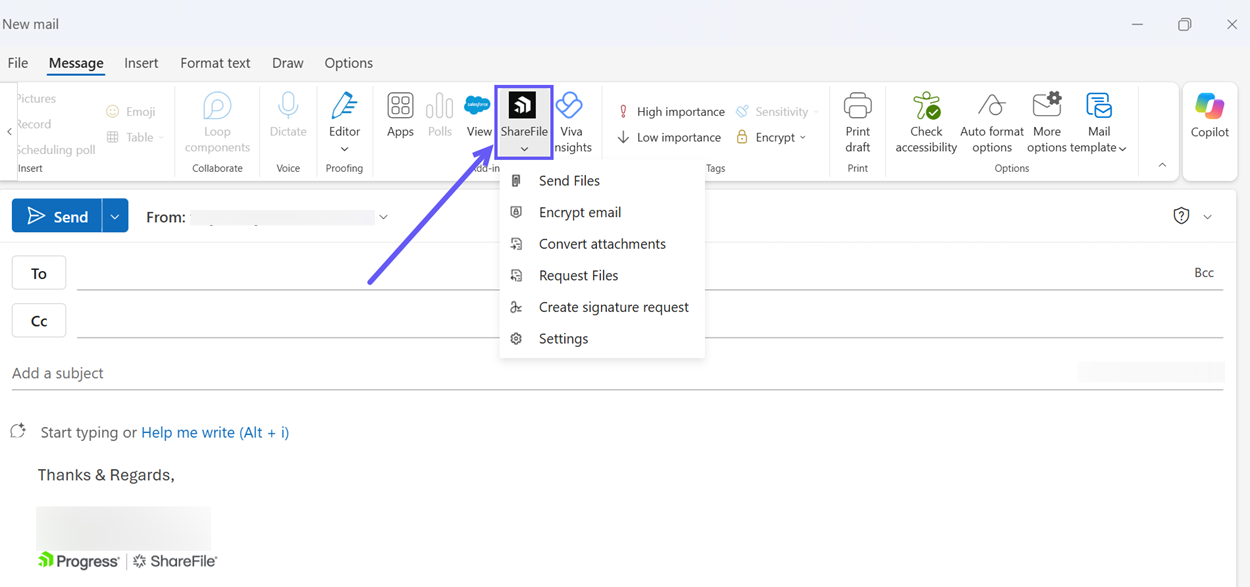Collapse the ribbon with the chevron
The width and height of the screenshot is (1250, 587).
point(1162,165)
